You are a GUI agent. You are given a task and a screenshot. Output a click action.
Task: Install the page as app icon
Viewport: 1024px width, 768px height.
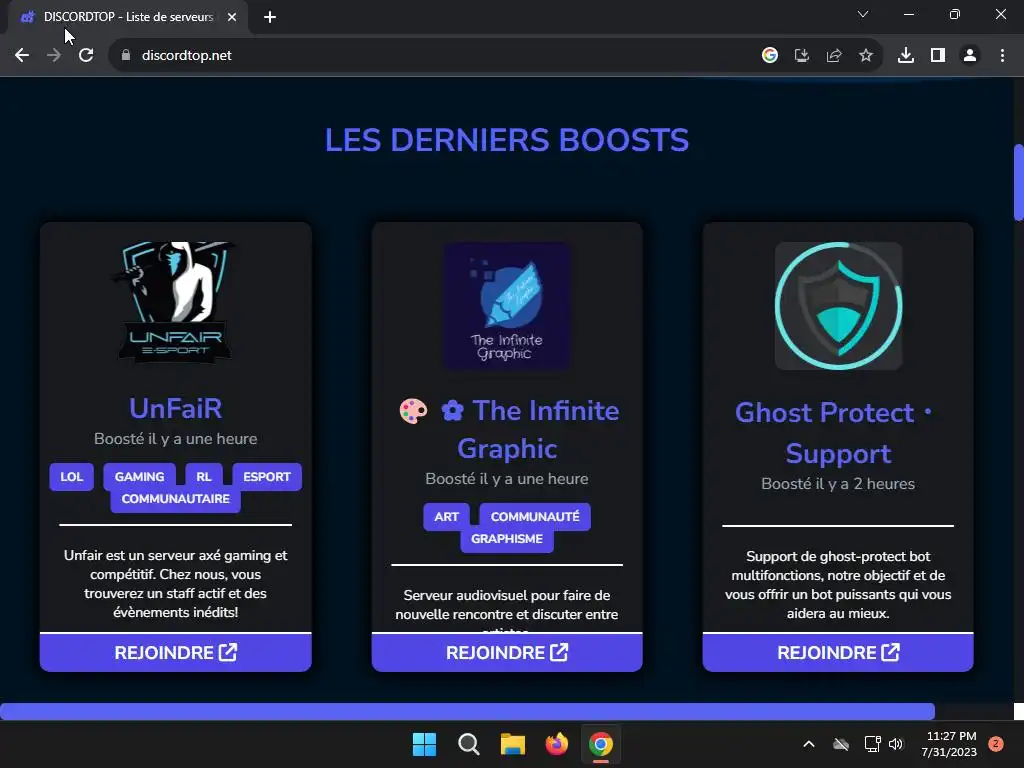pos(802,56)
